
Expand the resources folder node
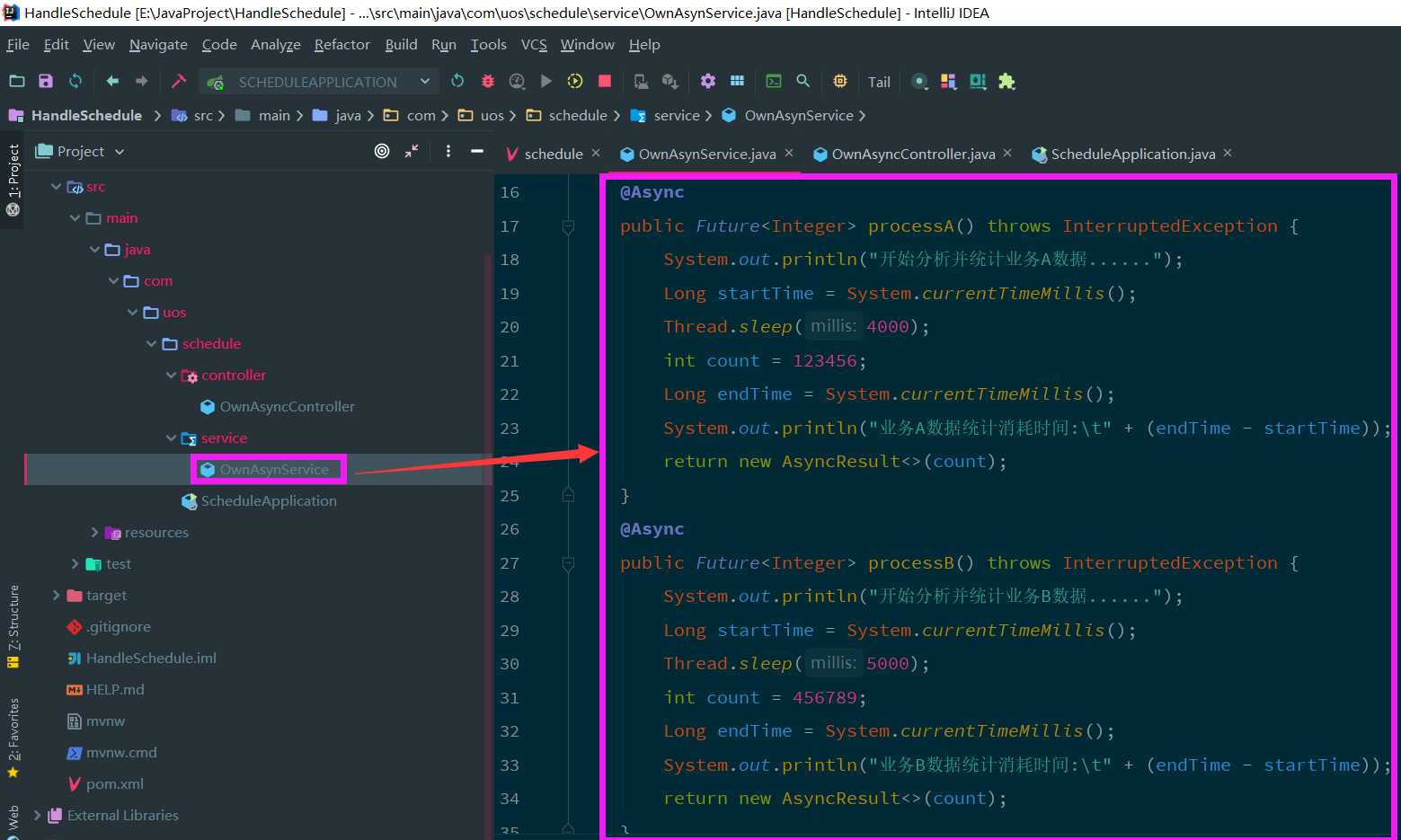coord(94,533)
